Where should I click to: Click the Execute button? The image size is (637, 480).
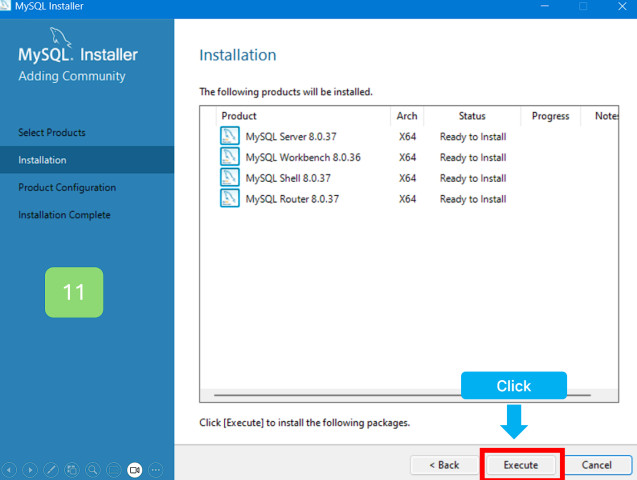pyautogui.click(x=521, y=465)
